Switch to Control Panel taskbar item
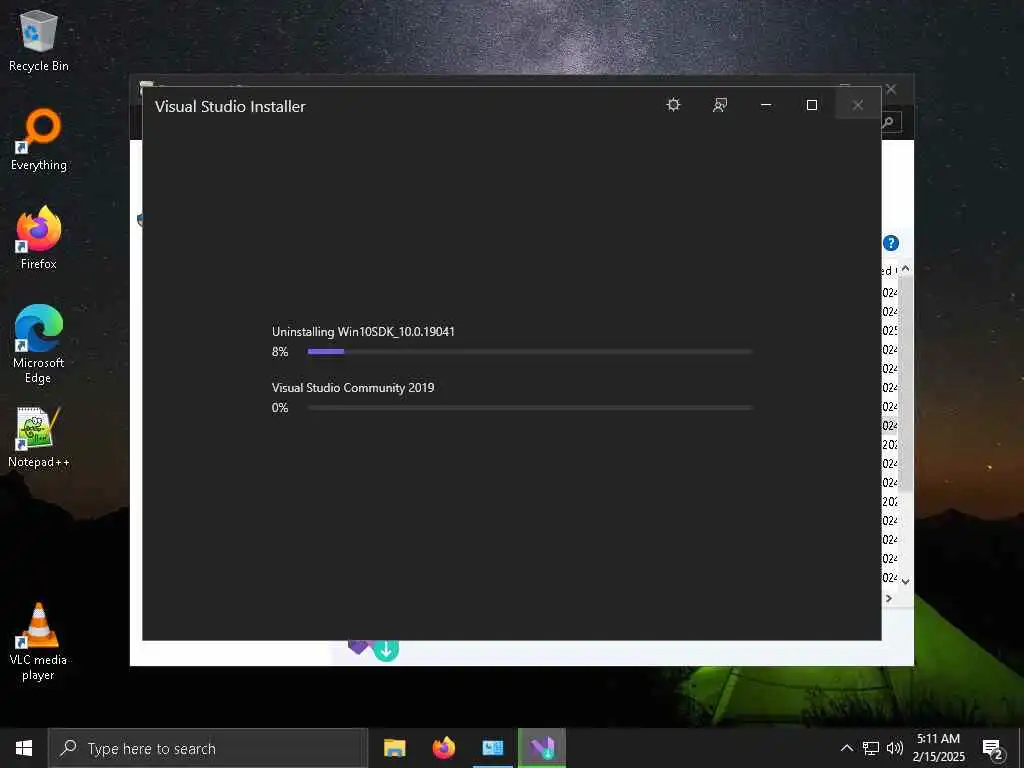1024x768 pixels. click(x=493, y=748)
